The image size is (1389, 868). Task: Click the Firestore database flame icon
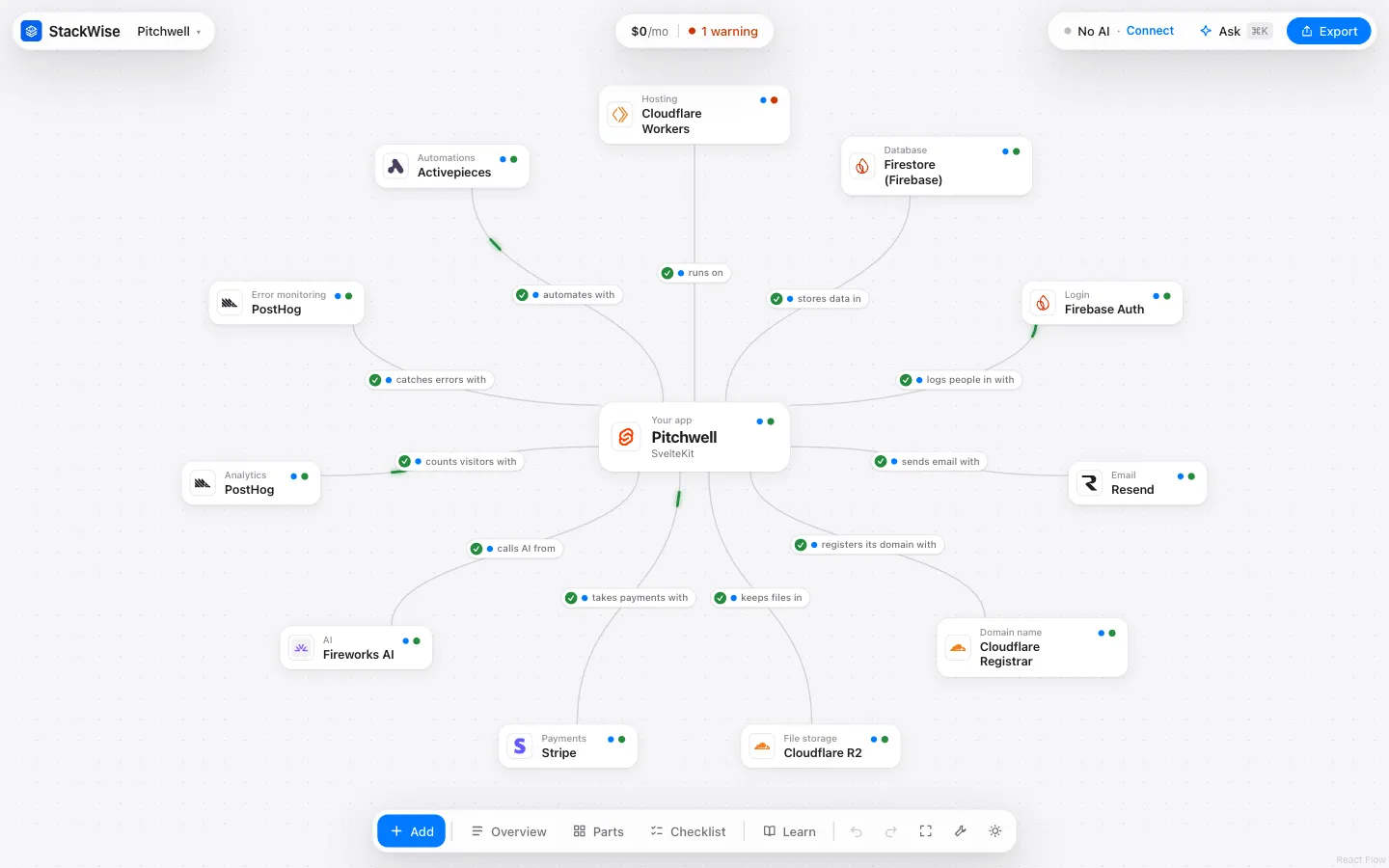pyautogui.click(x=862, y=166)
